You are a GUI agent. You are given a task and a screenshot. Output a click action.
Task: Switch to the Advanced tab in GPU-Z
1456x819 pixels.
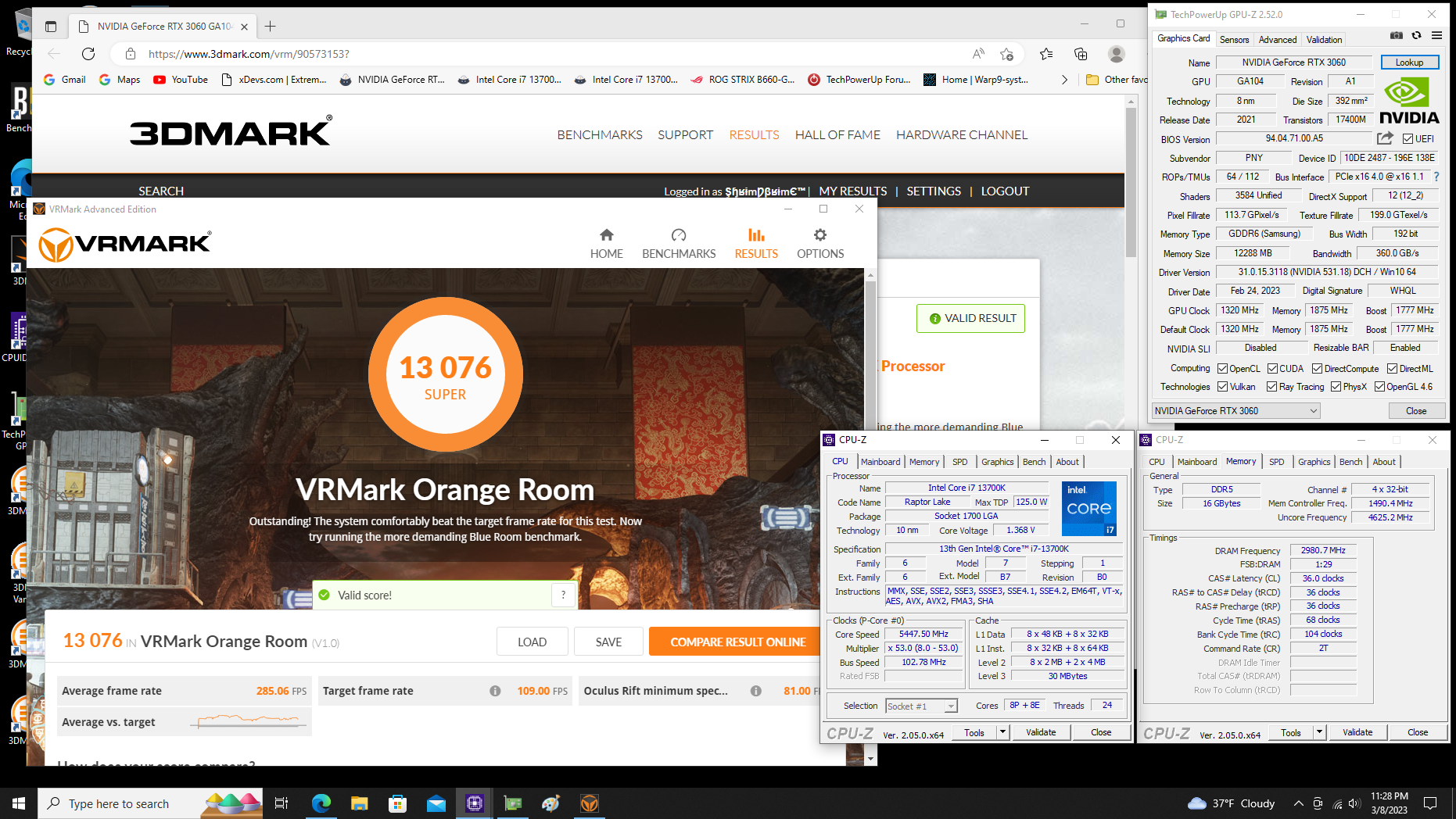1278,39
